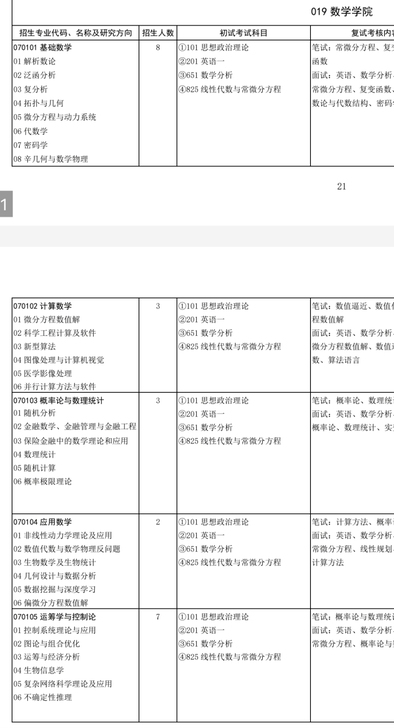Click research direction "04 几何设计与数据分析"

pyautogui.click(x=55, y=576)
